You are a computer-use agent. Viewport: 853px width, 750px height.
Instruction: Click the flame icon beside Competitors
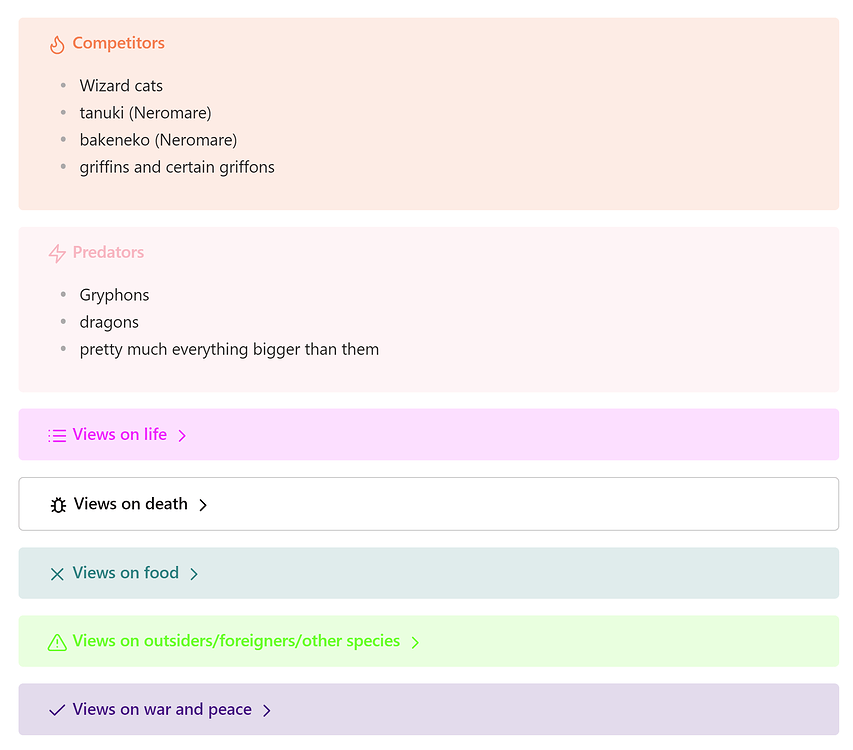tap(57, 44)
